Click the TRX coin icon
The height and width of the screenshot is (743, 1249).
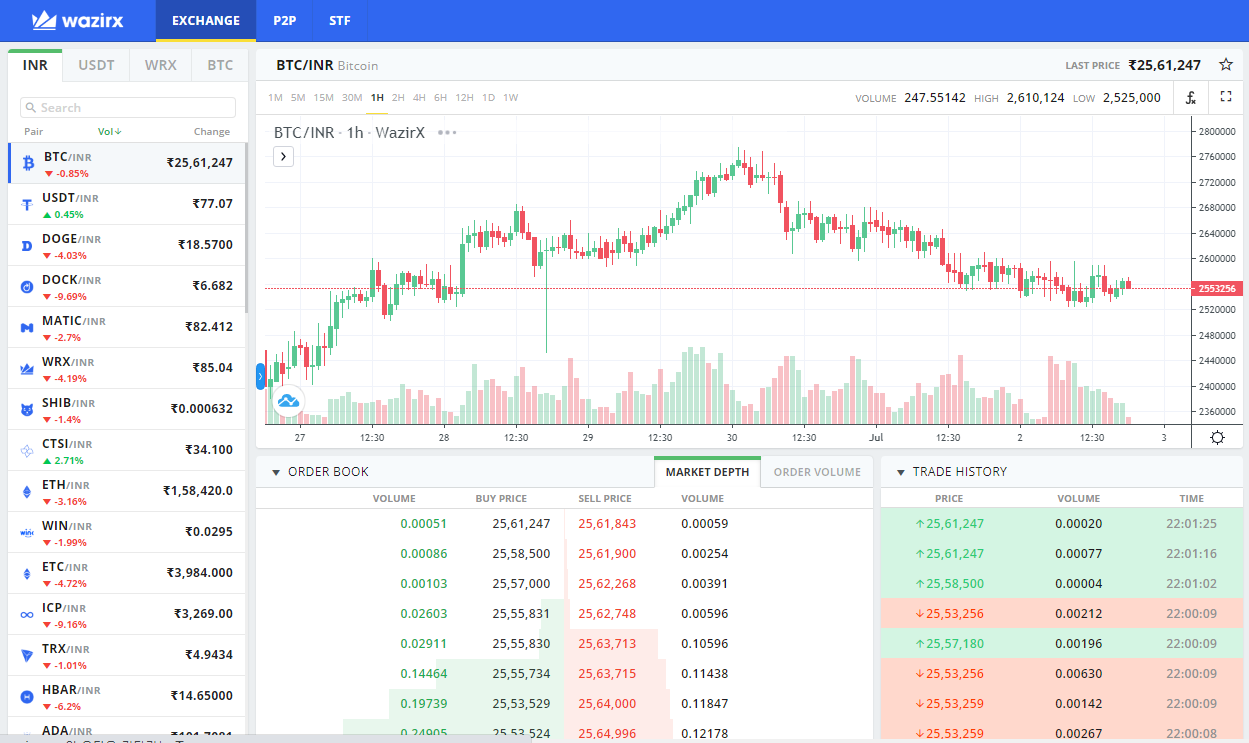(x=27, y=655)
